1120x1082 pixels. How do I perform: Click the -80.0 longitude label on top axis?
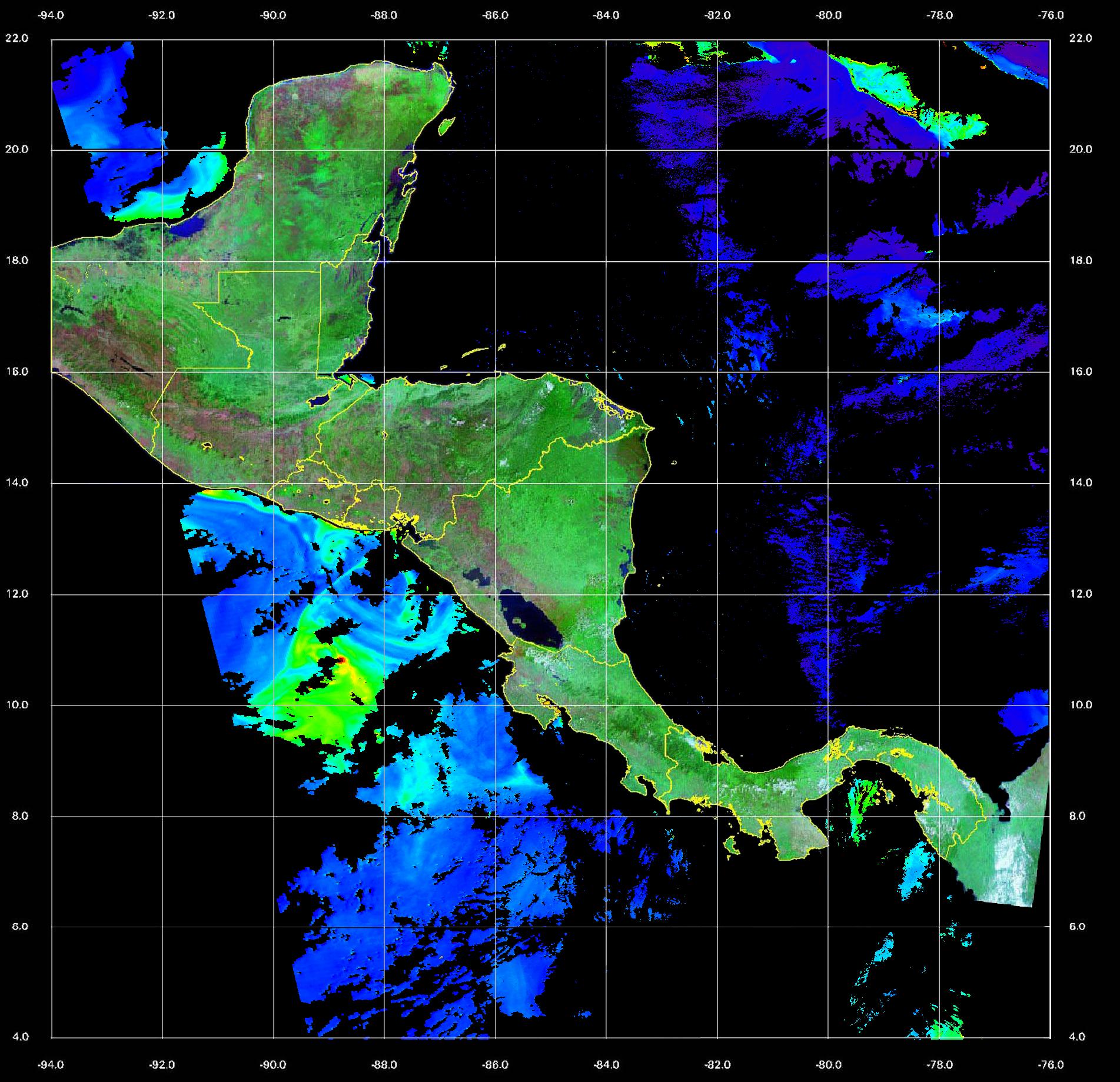[x=829, y=15]
